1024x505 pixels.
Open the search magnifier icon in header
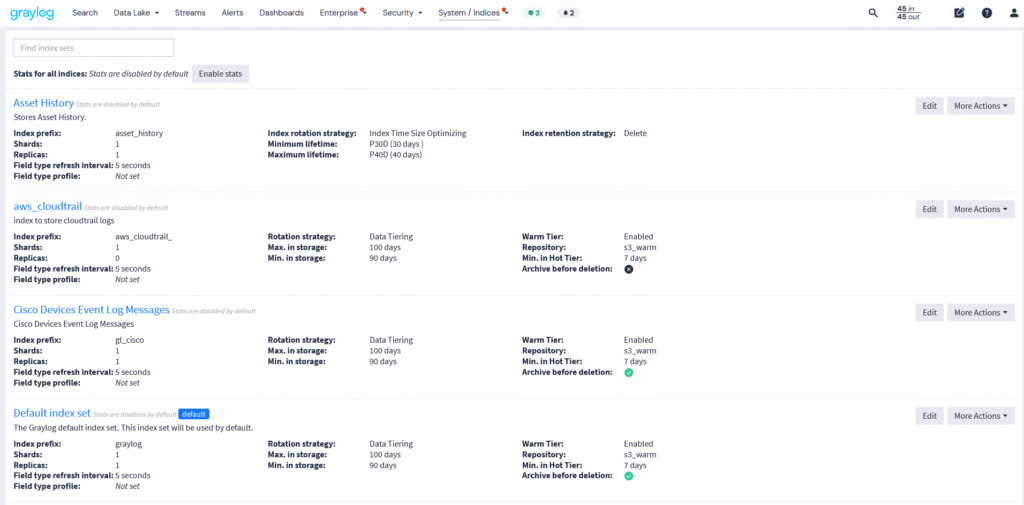point(873,12)
